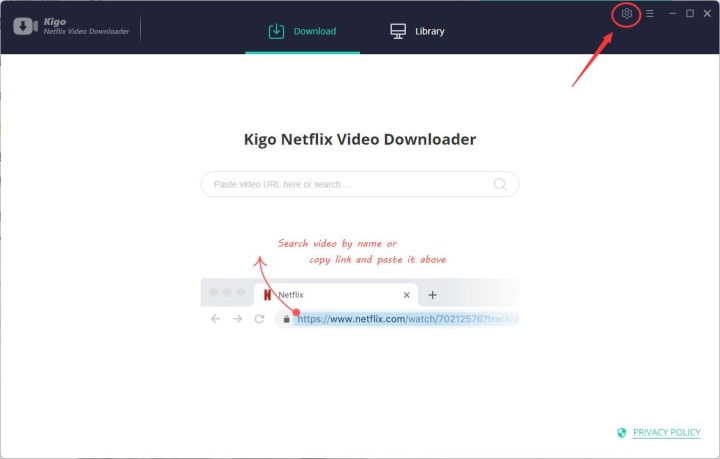Click the privacy shield icon

point(622,432)
